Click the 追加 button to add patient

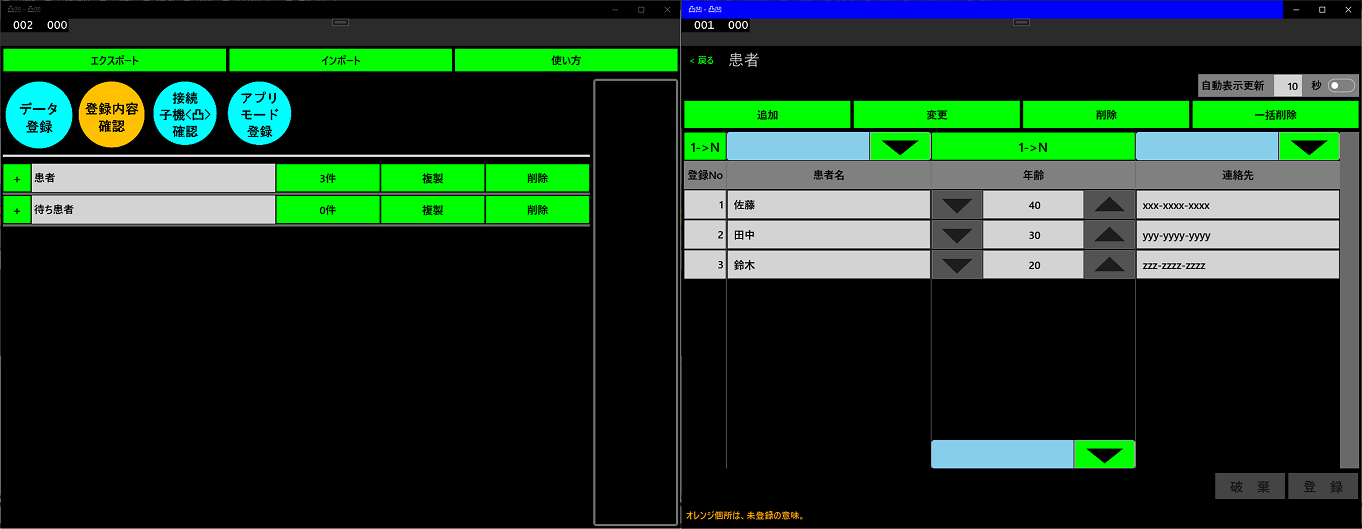click(x=767, y=115)
